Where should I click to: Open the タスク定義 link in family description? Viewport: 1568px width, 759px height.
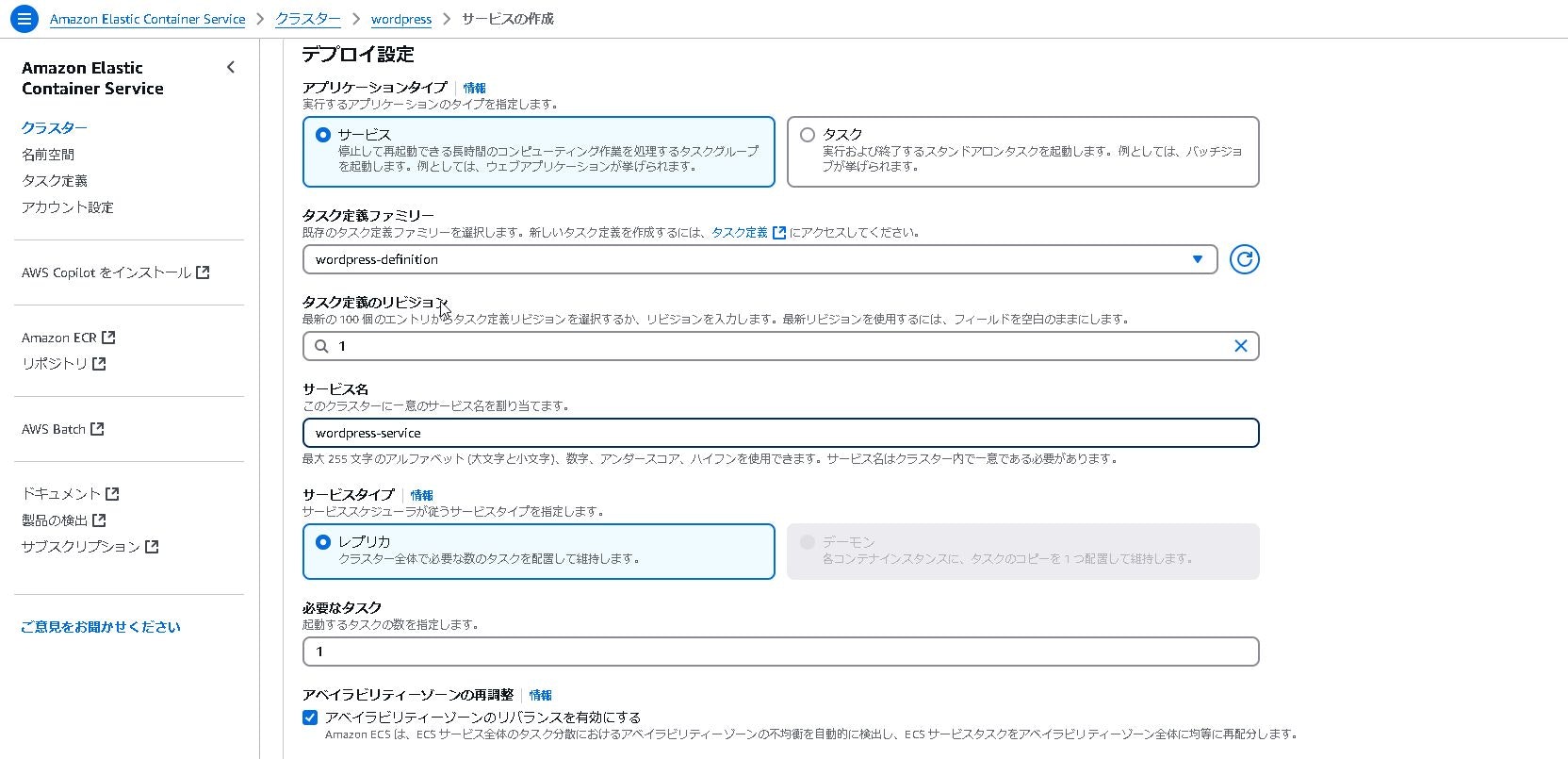pos(740,232)
